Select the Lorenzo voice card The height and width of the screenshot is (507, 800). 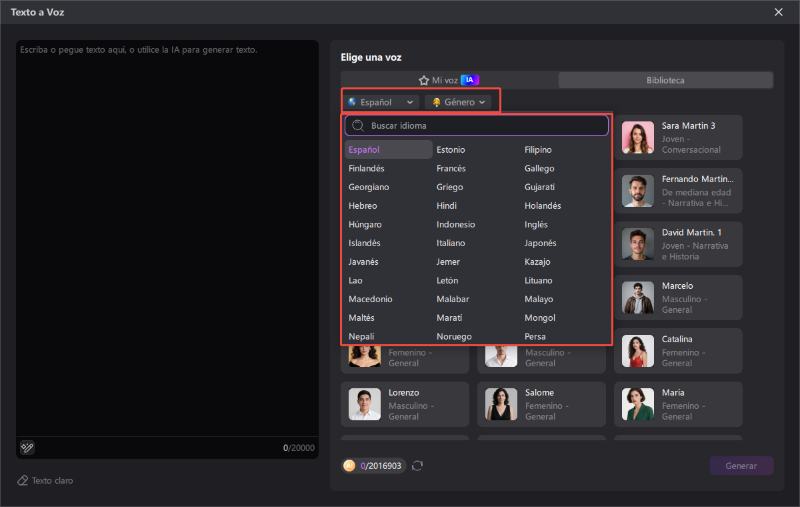(405, 404)
